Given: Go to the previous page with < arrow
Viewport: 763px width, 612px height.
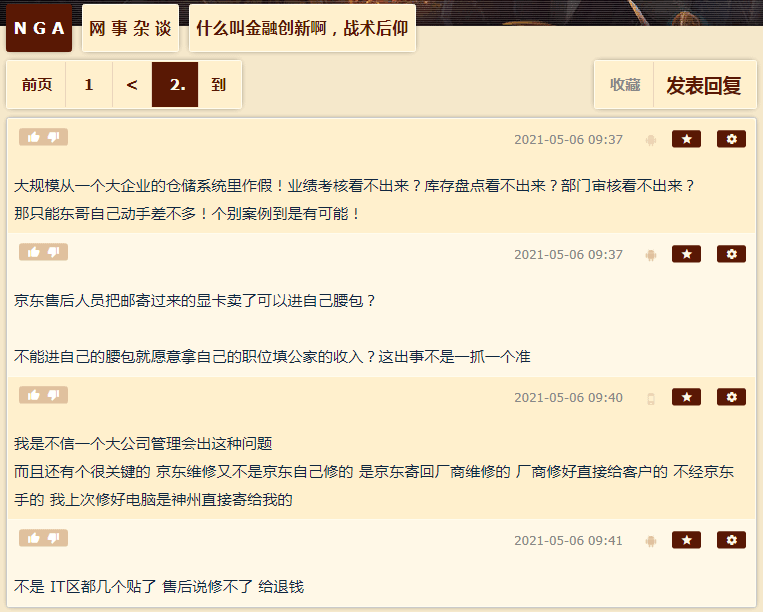Looking at the screenshot, I should 132,85.
